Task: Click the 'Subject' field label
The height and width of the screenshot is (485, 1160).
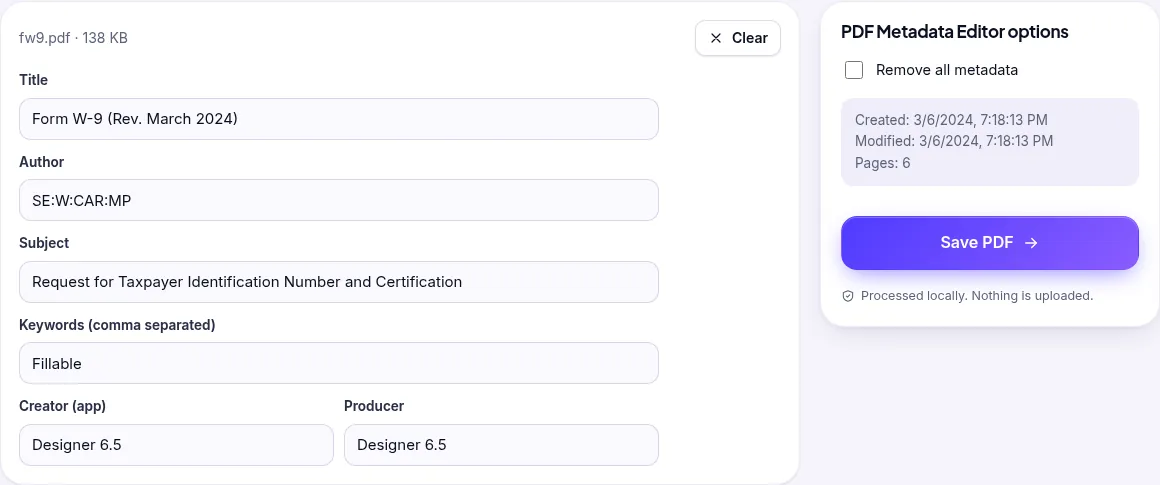Action: point(44,243)
